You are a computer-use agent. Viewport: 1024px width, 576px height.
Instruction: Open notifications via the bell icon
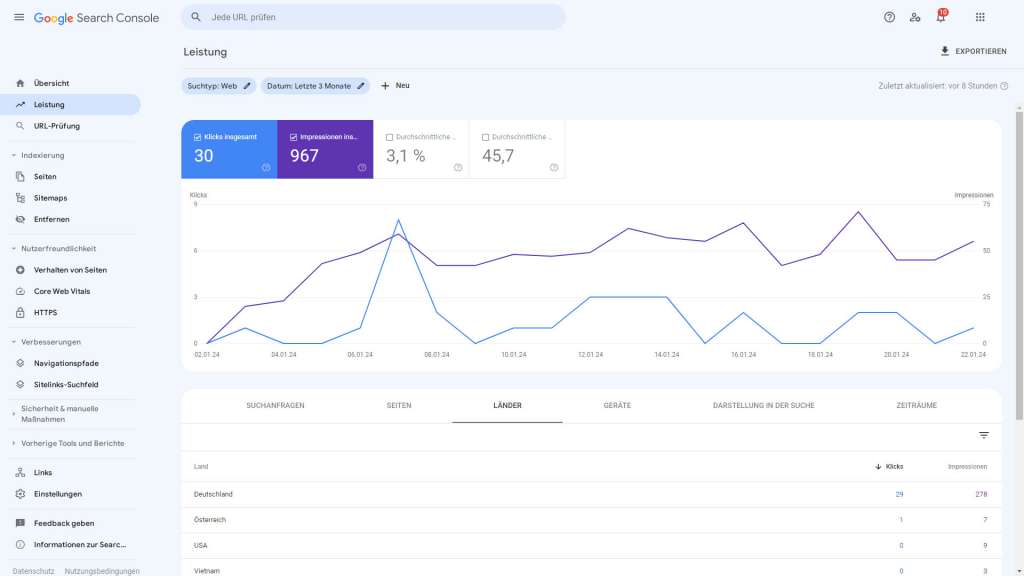(940, 17)
